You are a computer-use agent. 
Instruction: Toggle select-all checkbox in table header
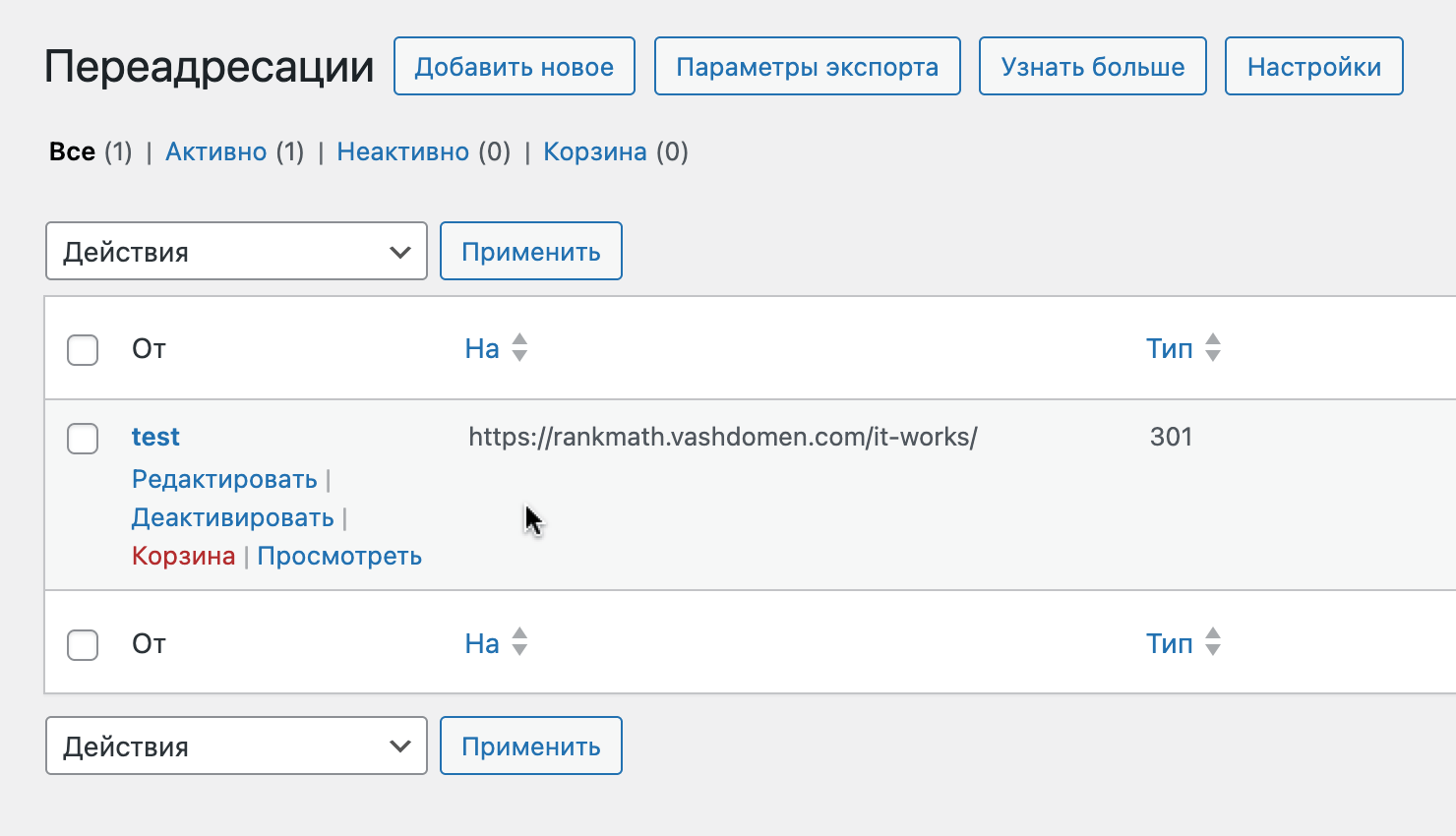point(83,349)
